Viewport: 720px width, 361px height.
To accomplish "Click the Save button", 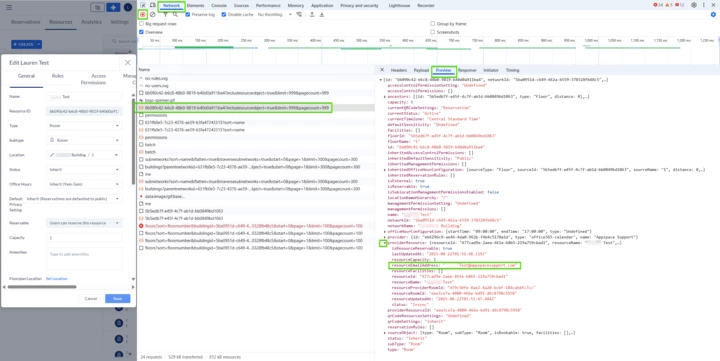I will [x=118, y=299].
